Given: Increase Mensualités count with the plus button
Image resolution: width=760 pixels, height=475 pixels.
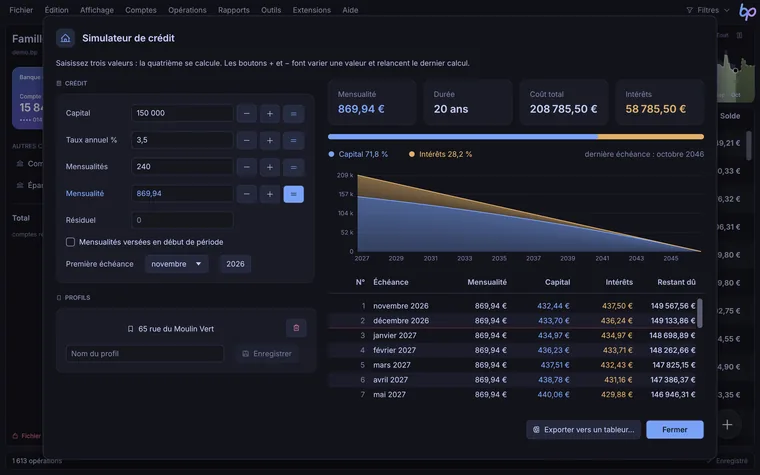Looking at the screenshot, I should (270, 167).
